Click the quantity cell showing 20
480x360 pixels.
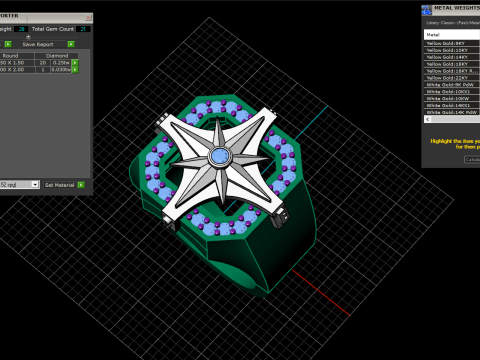[43, 63]
